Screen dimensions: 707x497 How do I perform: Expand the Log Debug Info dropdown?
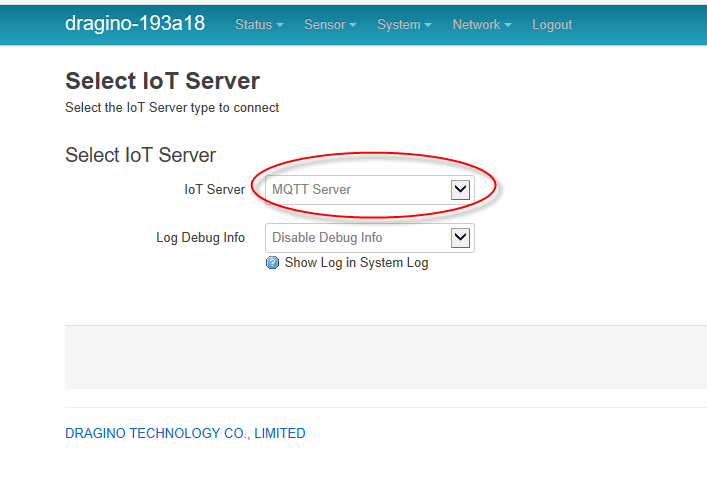click(x=370, y=238)
